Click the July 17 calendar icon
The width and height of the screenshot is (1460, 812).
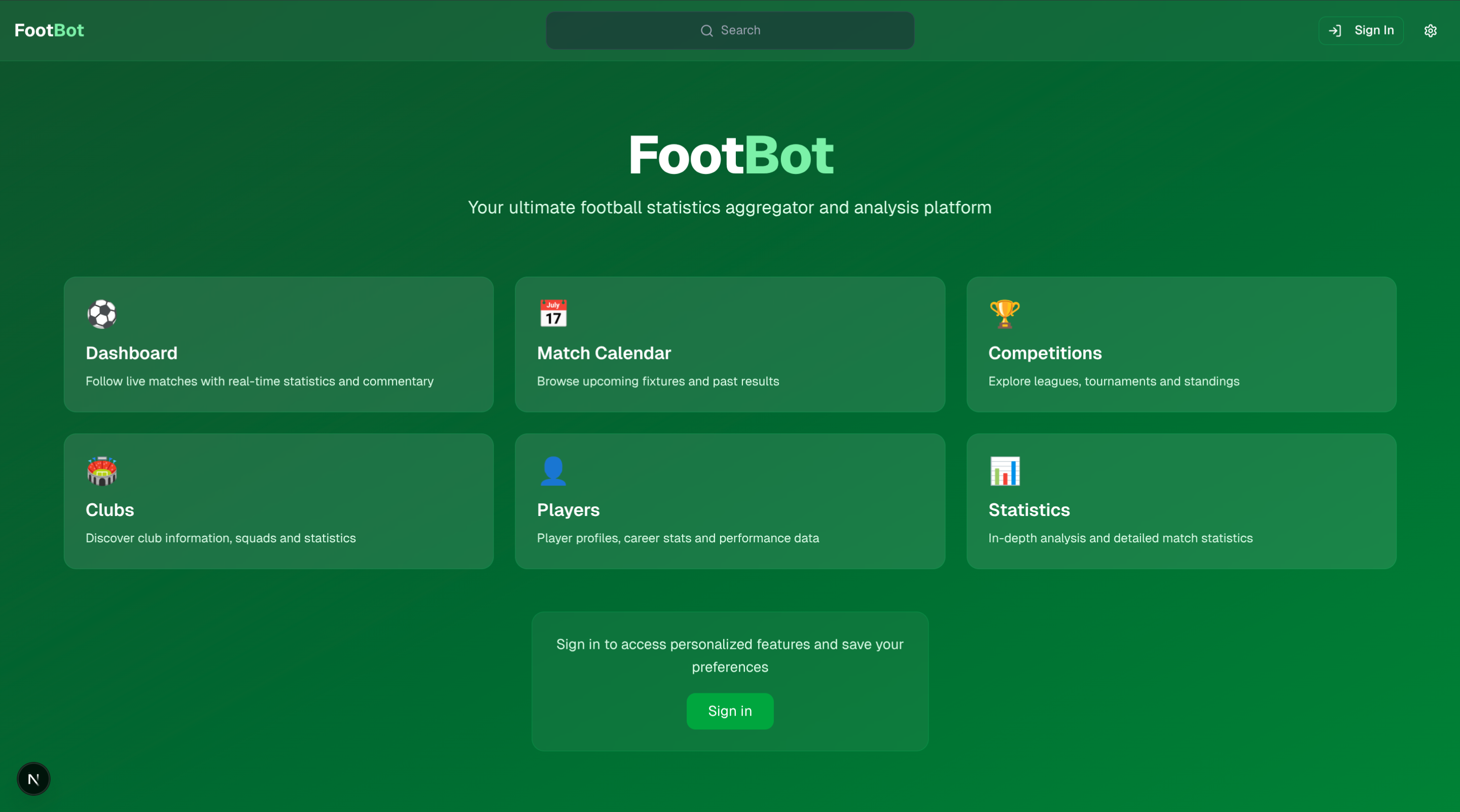553,314
